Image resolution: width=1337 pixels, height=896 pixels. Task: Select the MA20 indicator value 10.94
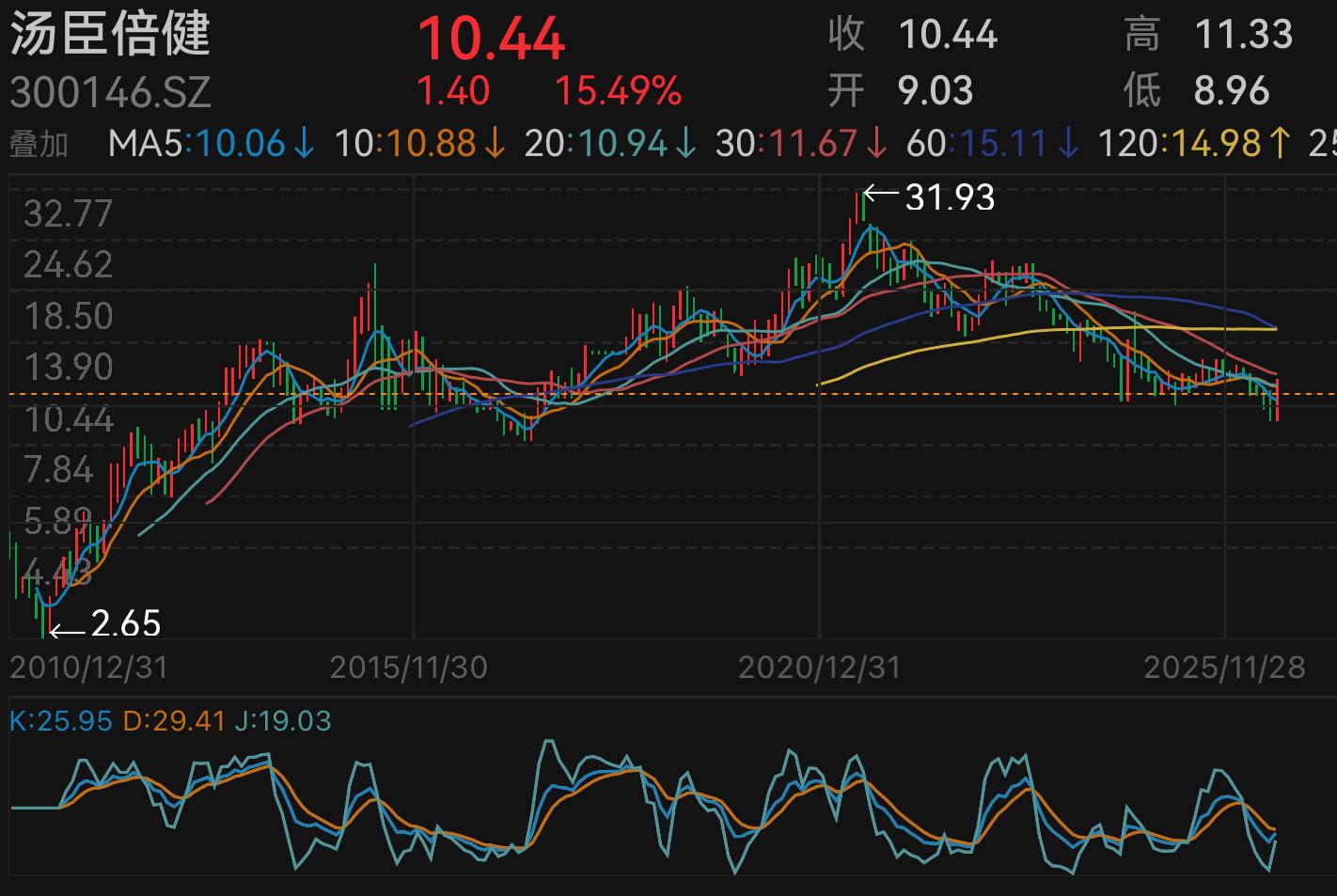click(x=621, y=144)
